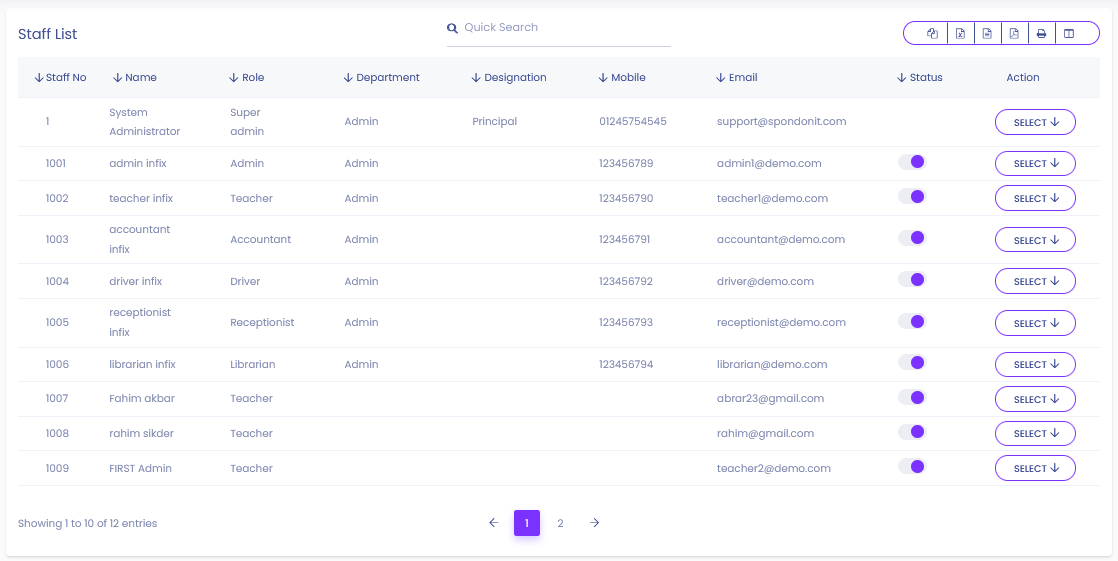1118x561 pixels.
Task: Focus the Quick Search field
Action: click(567, 28)
